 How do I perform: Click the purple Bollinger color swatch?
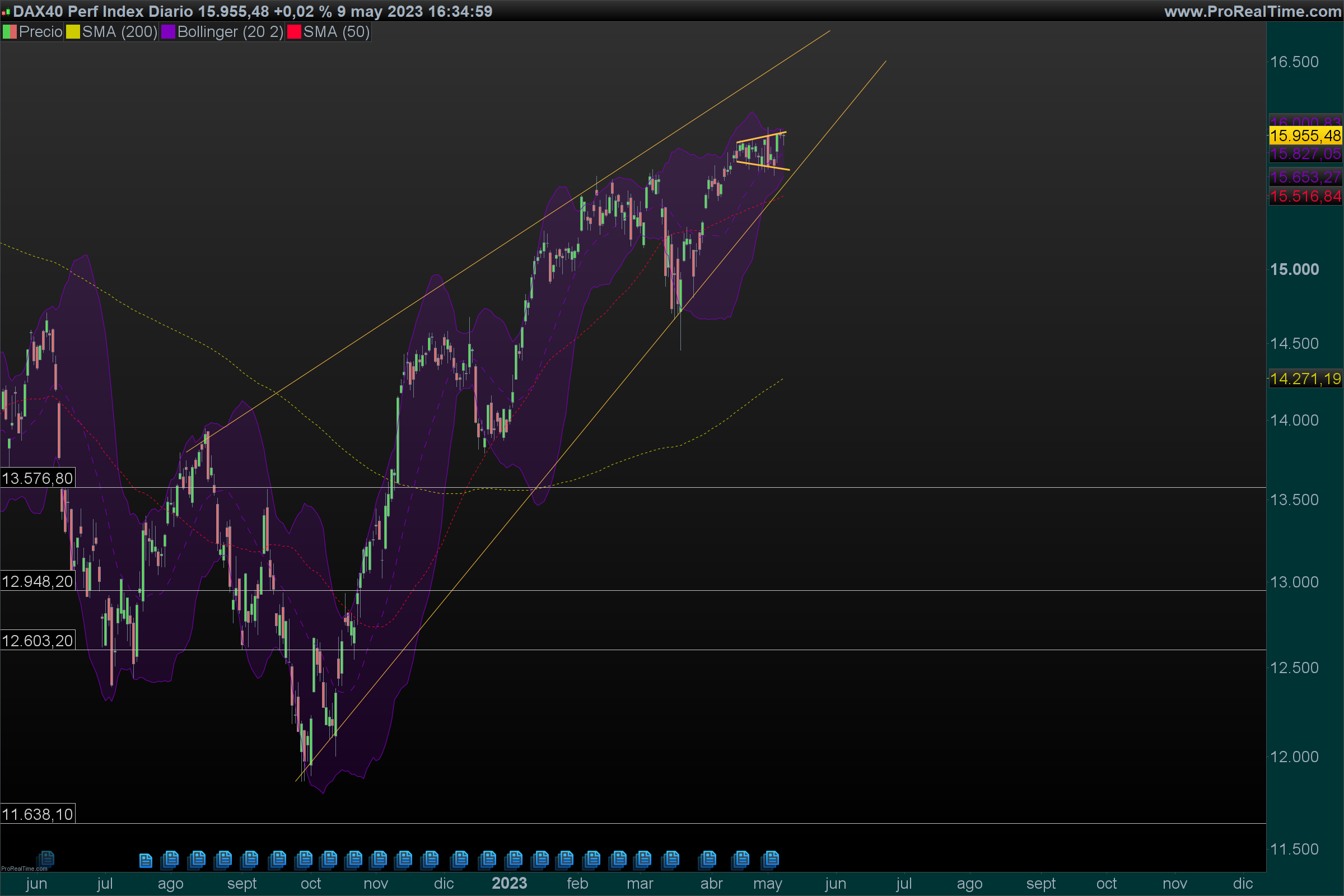click(168, 32)
